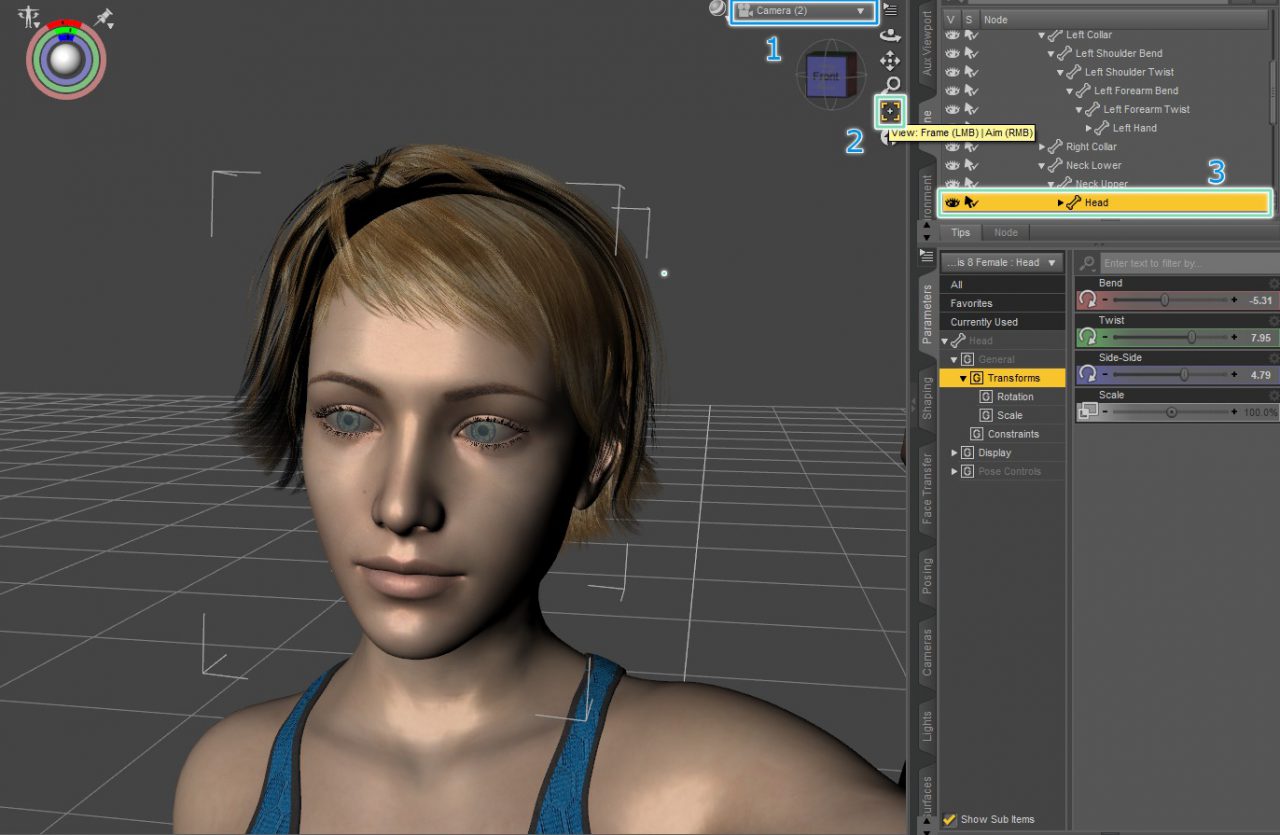Expand the Display group in Parameters
The height and width of the screenshot is (835, 1280).
952,452
